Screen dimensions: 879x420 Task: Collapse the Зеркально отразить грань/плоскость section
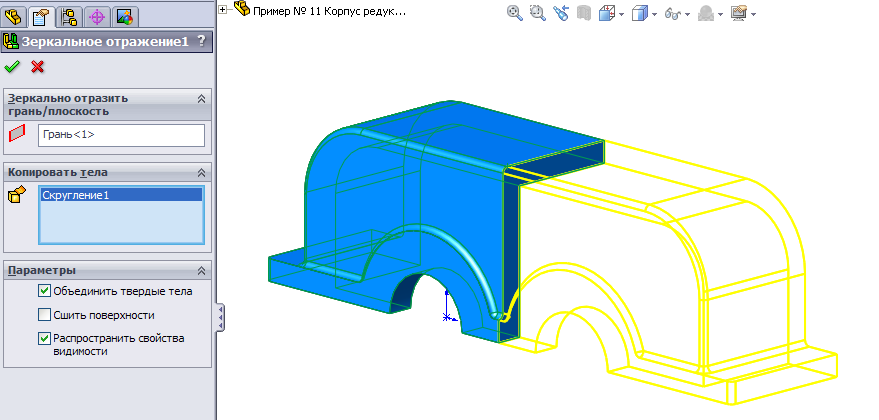[201, 99]
